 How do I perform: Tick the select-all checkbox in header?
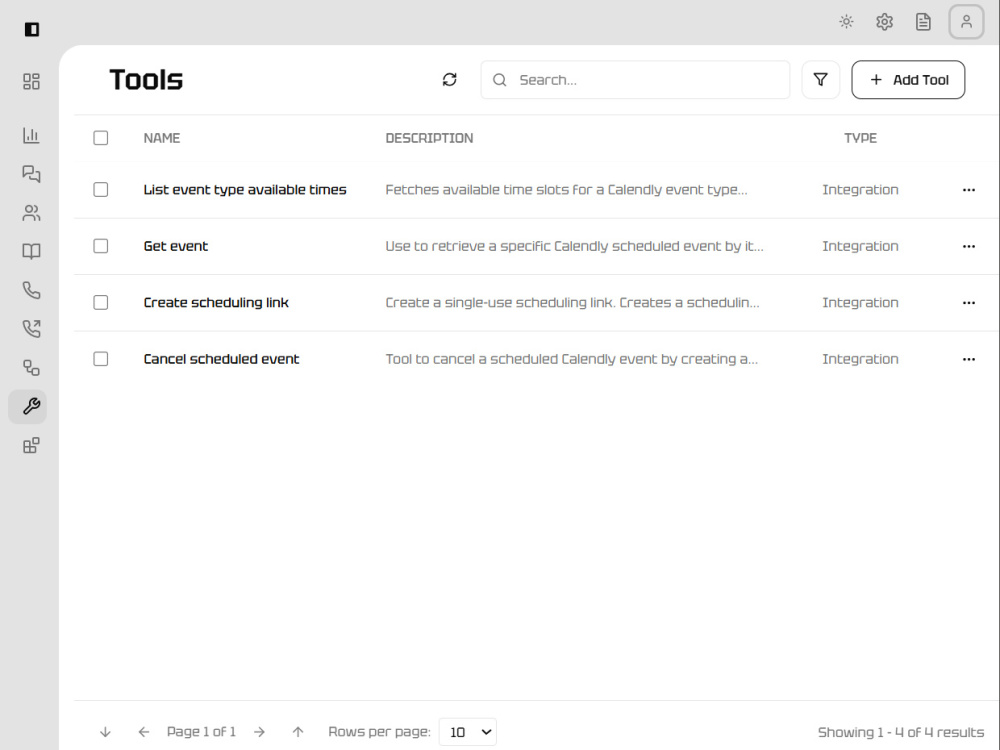[x=101, y=138]
